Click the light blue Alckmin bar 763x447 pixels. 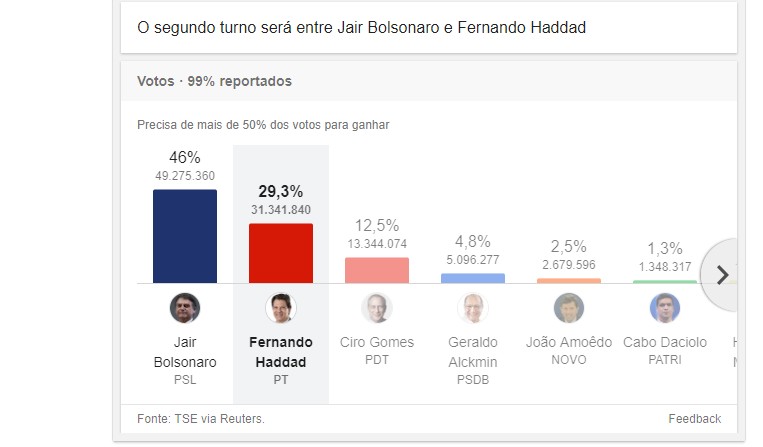(x=473, y=278)
